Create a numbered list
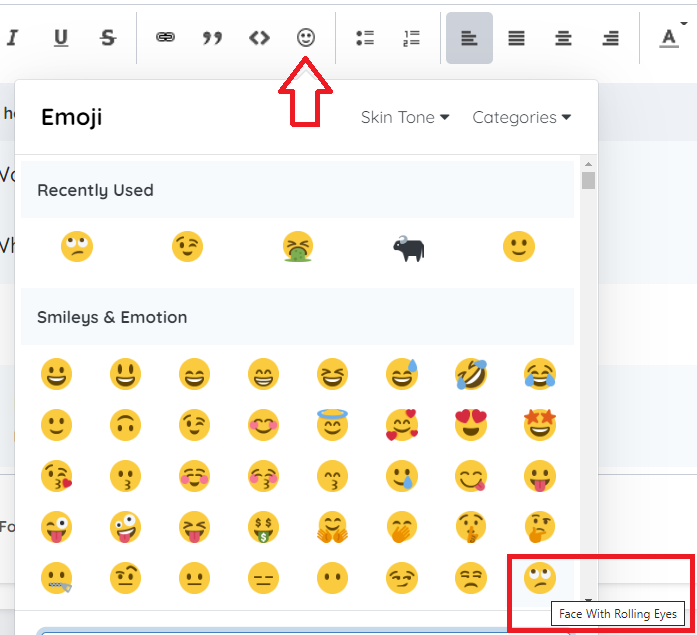Viewport: 697px width, 635px height. tap(412, 38)
